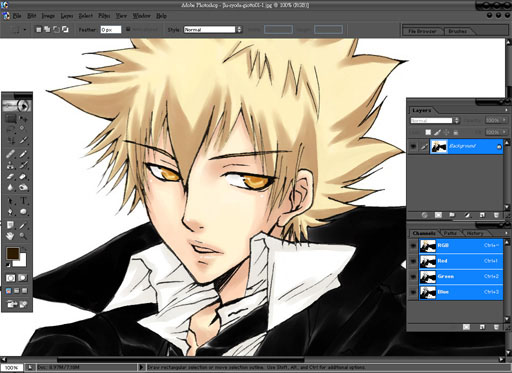Select the Notes tool
The height and width of the screenshot is (373, 512).
coord(11,225)
